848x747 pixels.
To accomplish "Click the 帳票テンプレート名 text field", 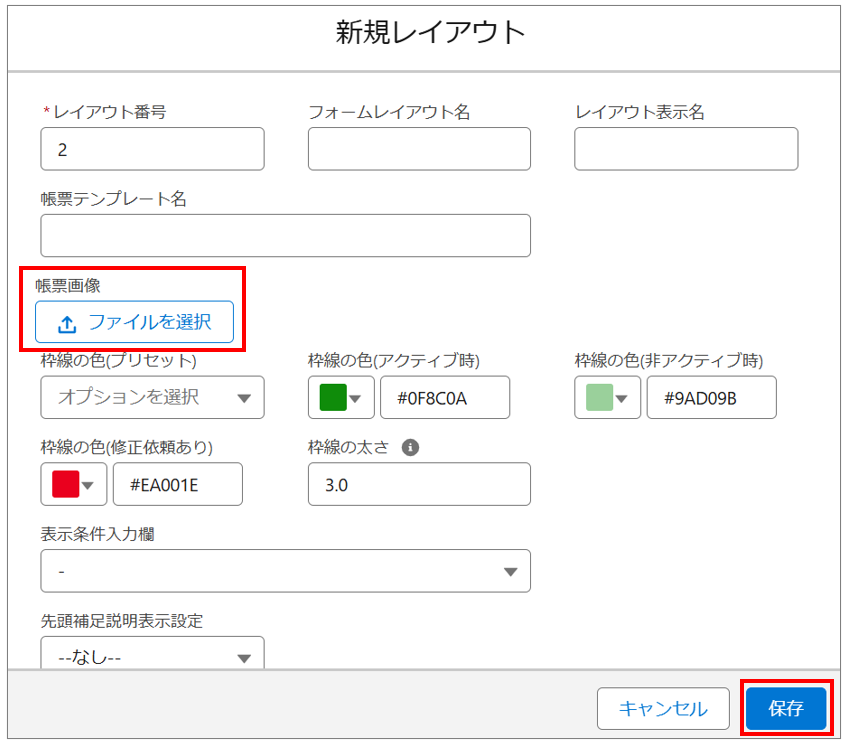I will [x=285, y=235].
